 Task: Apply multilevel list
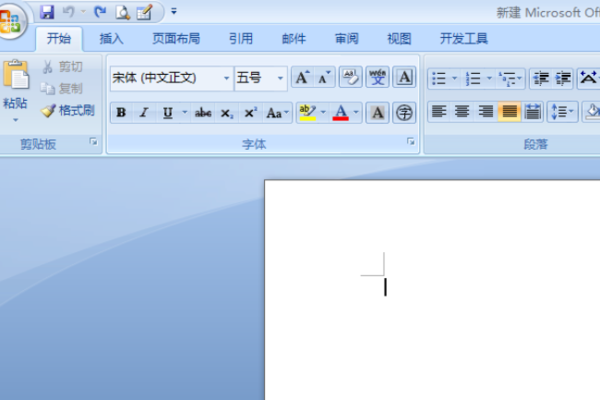coord(510,78)
